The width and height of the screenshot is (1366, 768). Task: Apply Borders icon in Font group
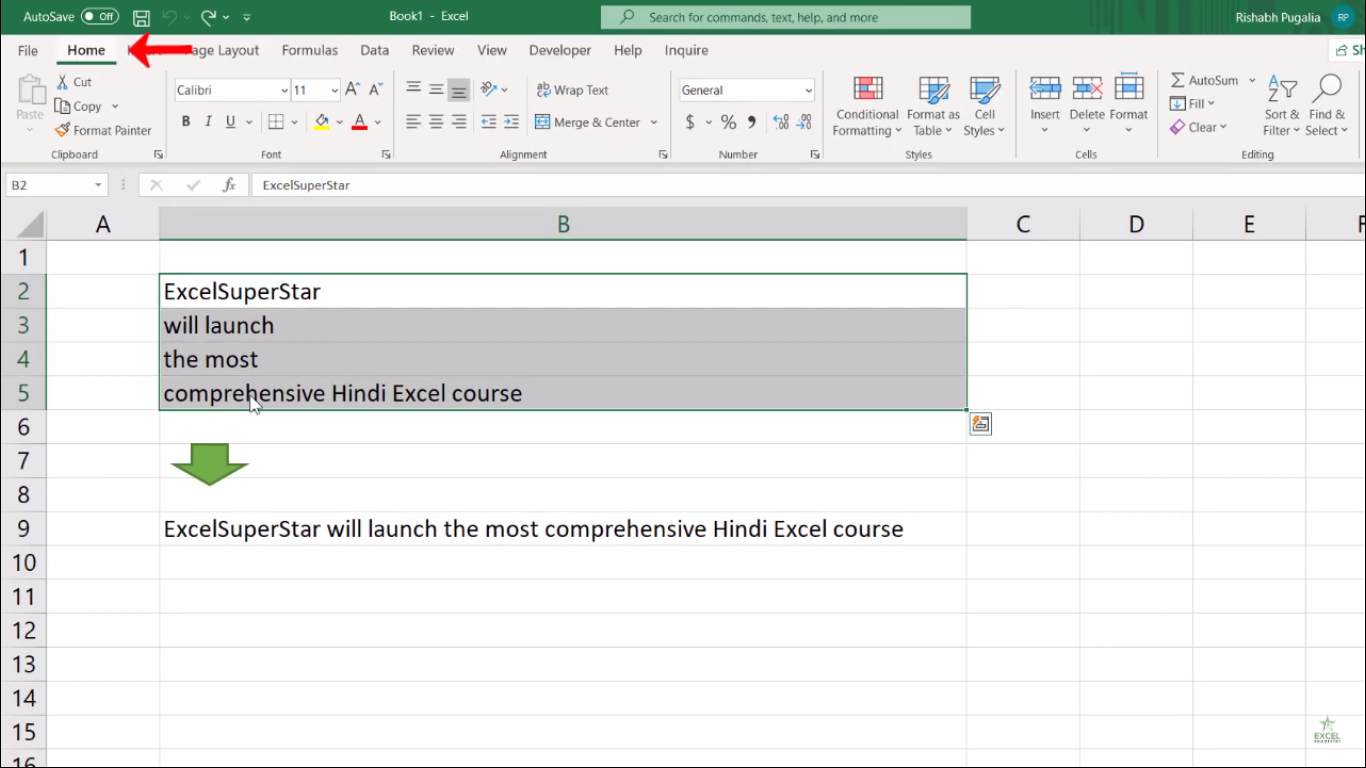tap(276, 122)
